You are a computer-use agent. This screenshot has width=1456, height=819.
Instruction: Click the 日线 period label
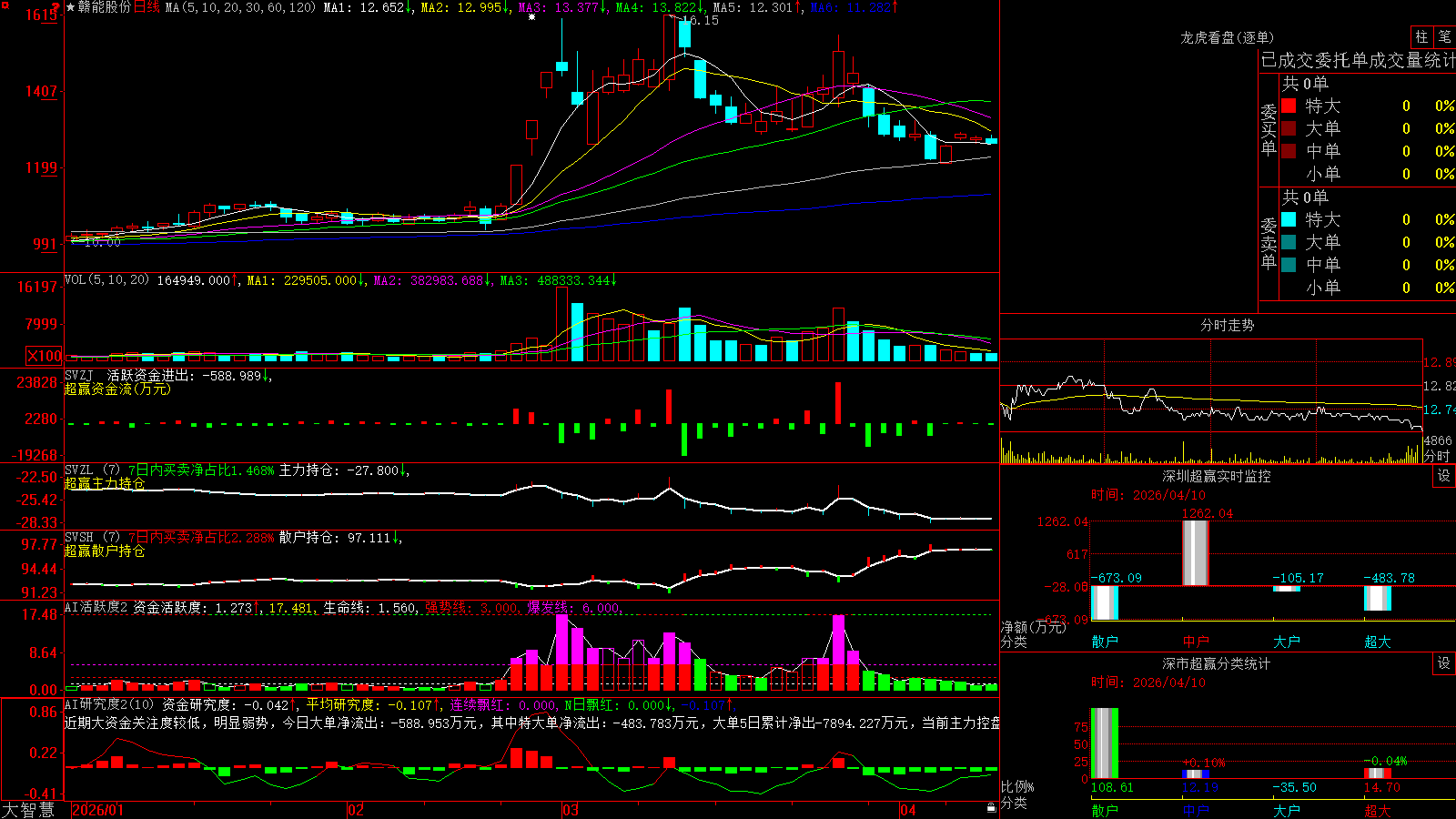(147, 7)
